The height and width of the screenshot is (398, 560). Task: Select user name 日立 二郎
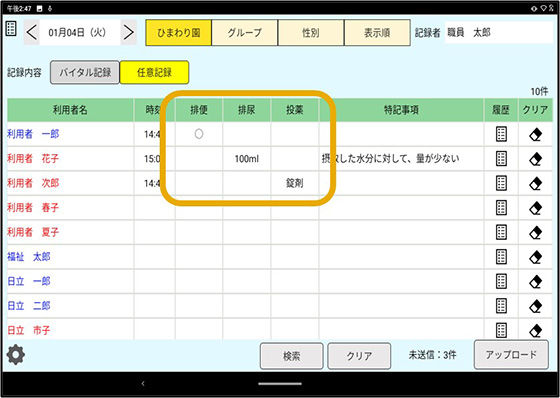click(29, 305)
